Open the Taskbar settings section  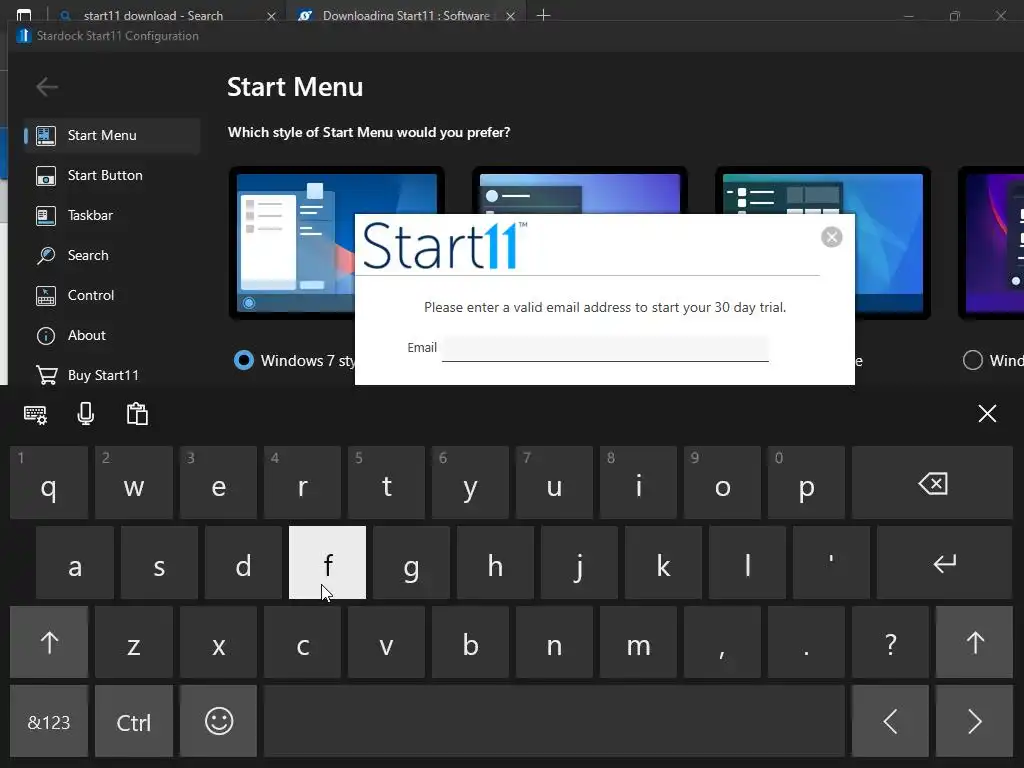[x=111, y=215]
